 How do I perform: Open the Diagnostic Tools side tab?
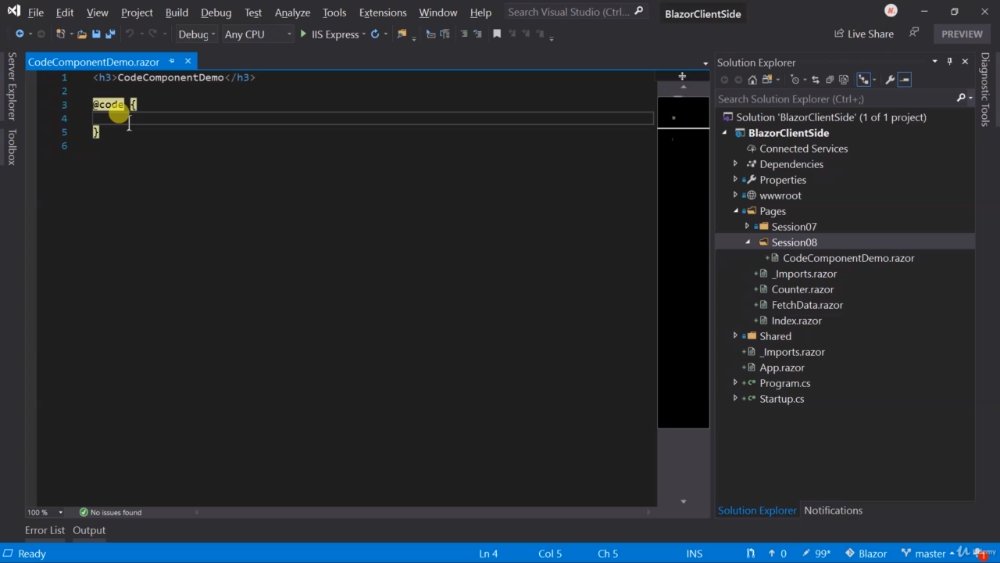985,89
